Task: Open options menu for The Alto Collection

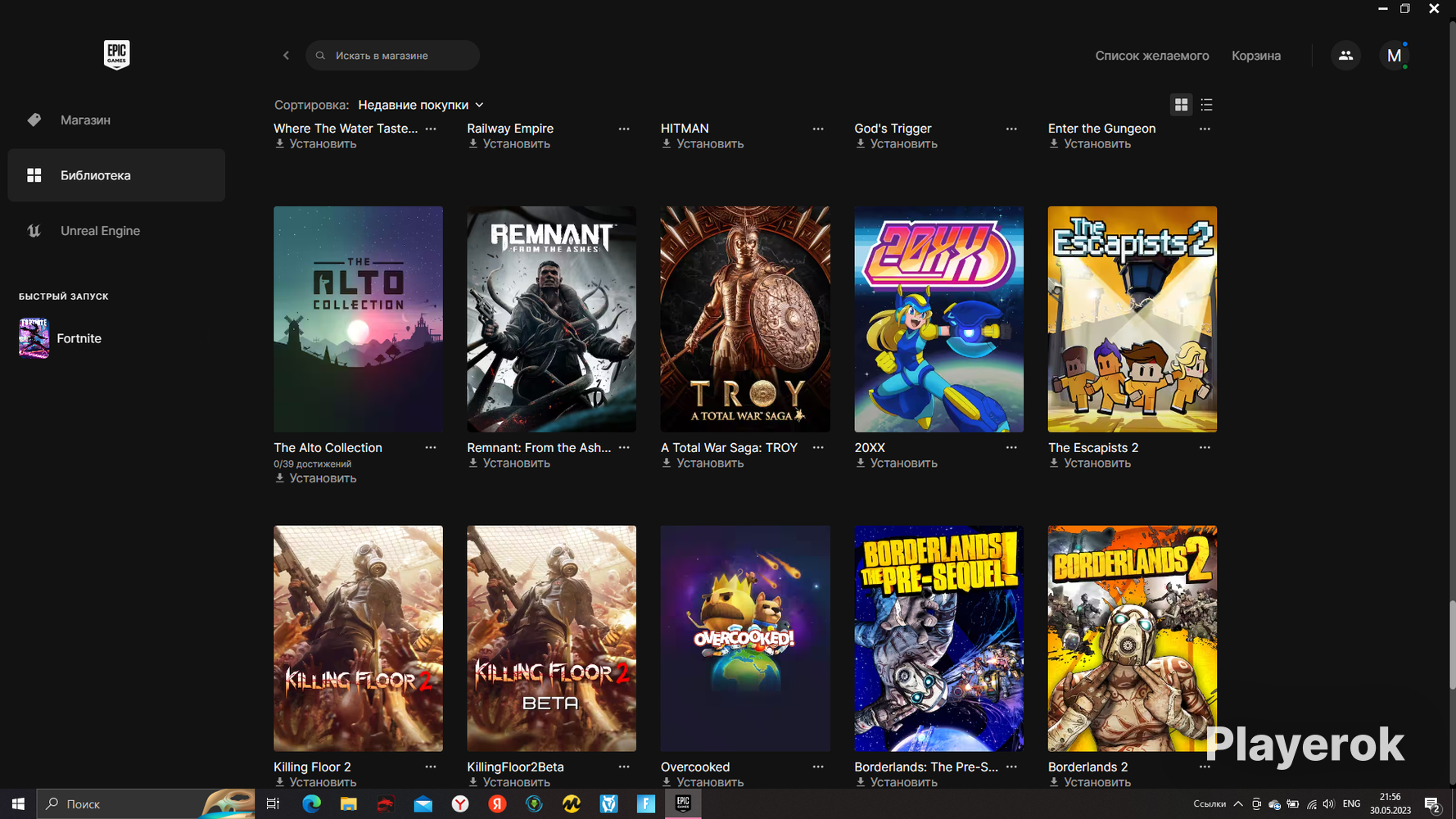Action: (431, 448)
